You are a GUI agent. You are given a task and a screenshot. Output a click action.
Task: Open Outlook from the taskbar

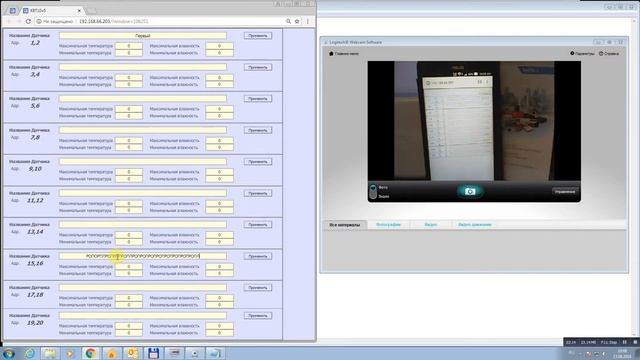132,353
